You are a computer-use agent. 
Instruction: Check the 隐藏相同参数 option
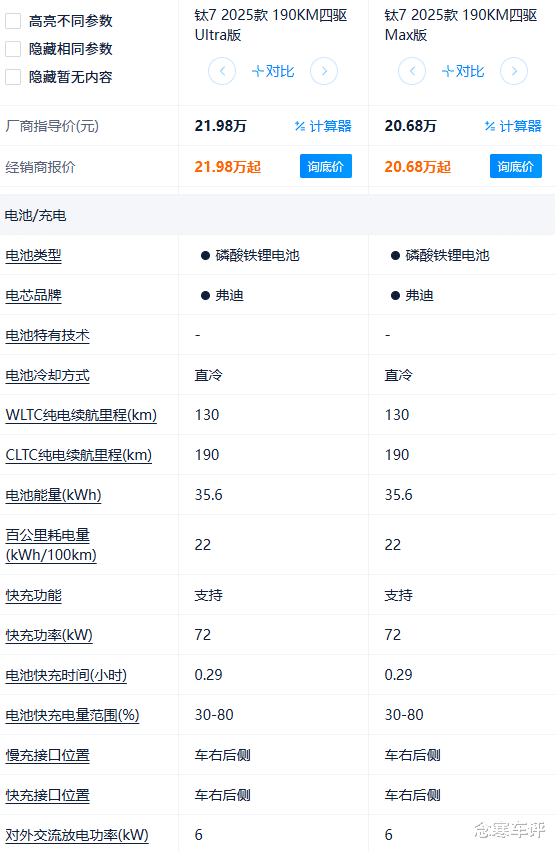point(13,49)
